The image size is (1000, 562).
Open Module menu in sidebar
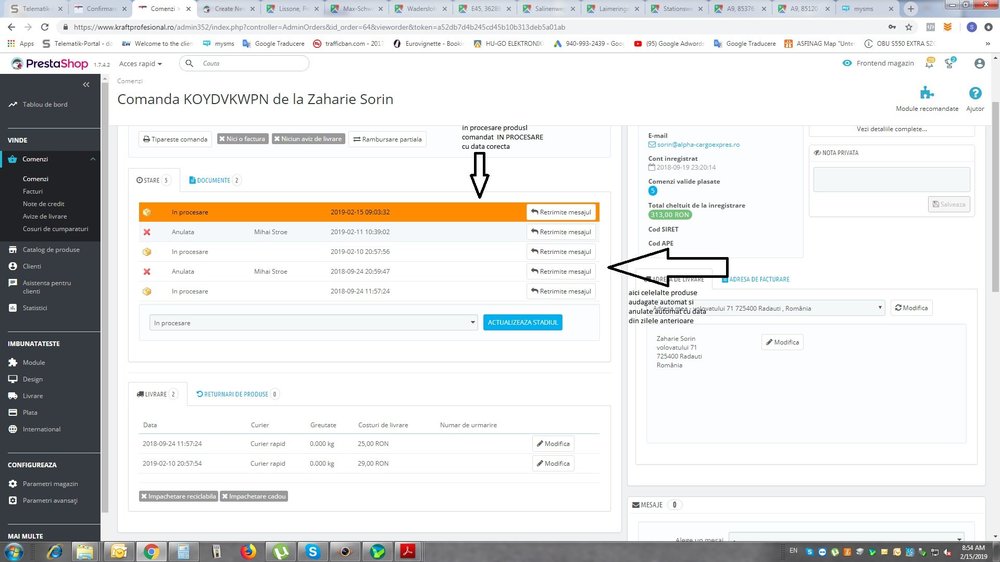[x=34, y=362]
